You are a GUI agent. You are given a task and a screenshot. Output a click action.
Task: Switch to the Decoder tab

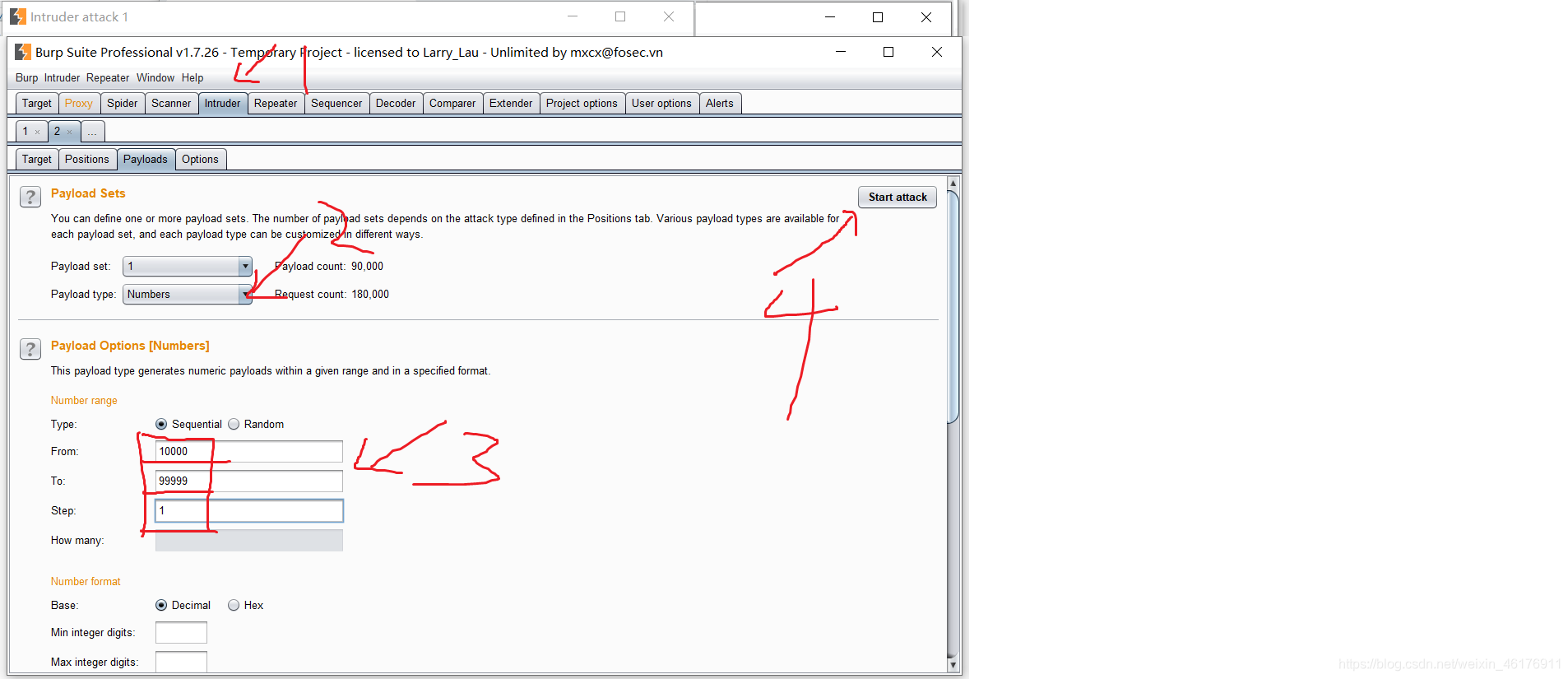pyautogui.click(x=396, y=103)
